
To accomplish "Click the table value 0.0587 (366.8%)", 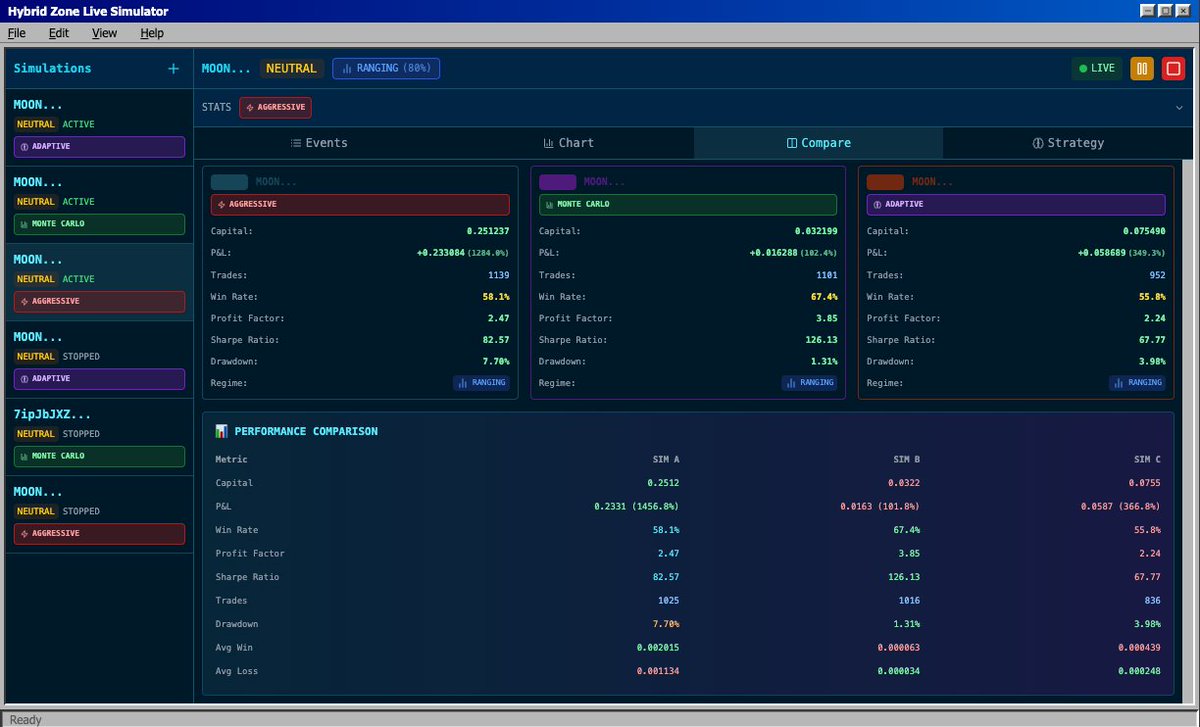I will point(1120,507).
